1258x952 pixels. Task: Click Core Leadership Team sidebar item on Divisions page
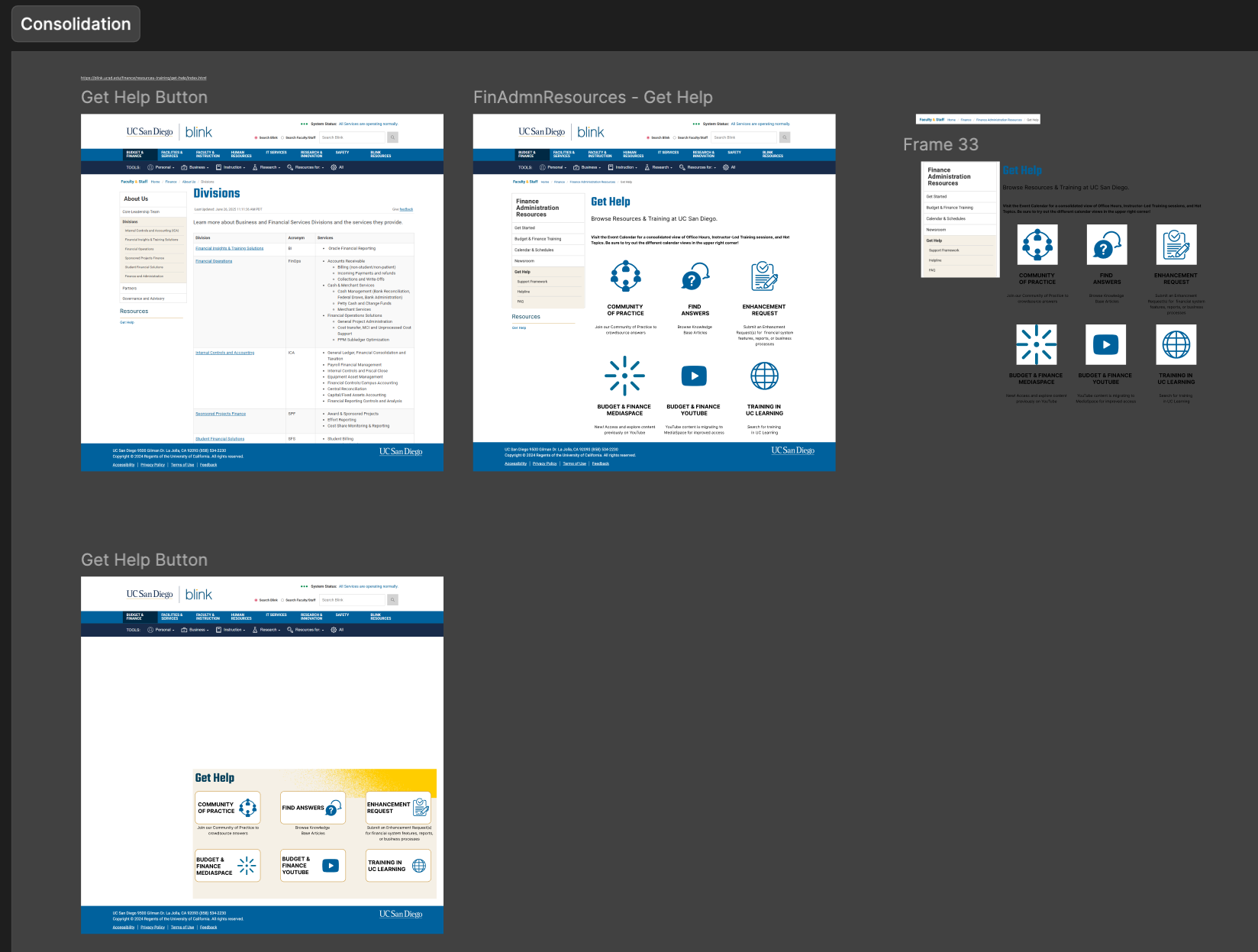pyautogui.click(x=153, y=211)
